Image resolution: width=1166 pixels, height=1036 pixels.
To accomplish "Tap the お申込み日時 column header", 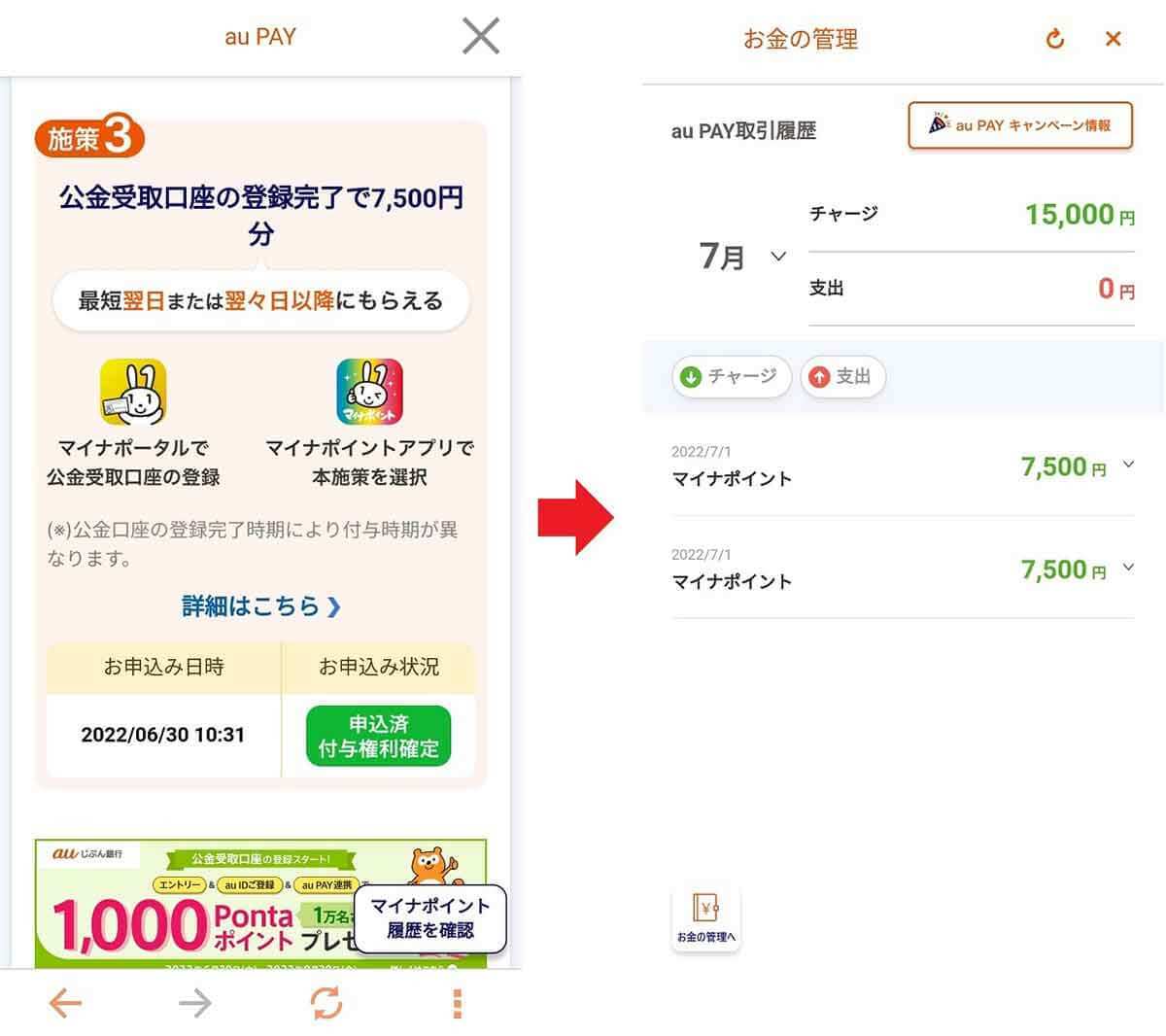I will click(x=163, y=667).
